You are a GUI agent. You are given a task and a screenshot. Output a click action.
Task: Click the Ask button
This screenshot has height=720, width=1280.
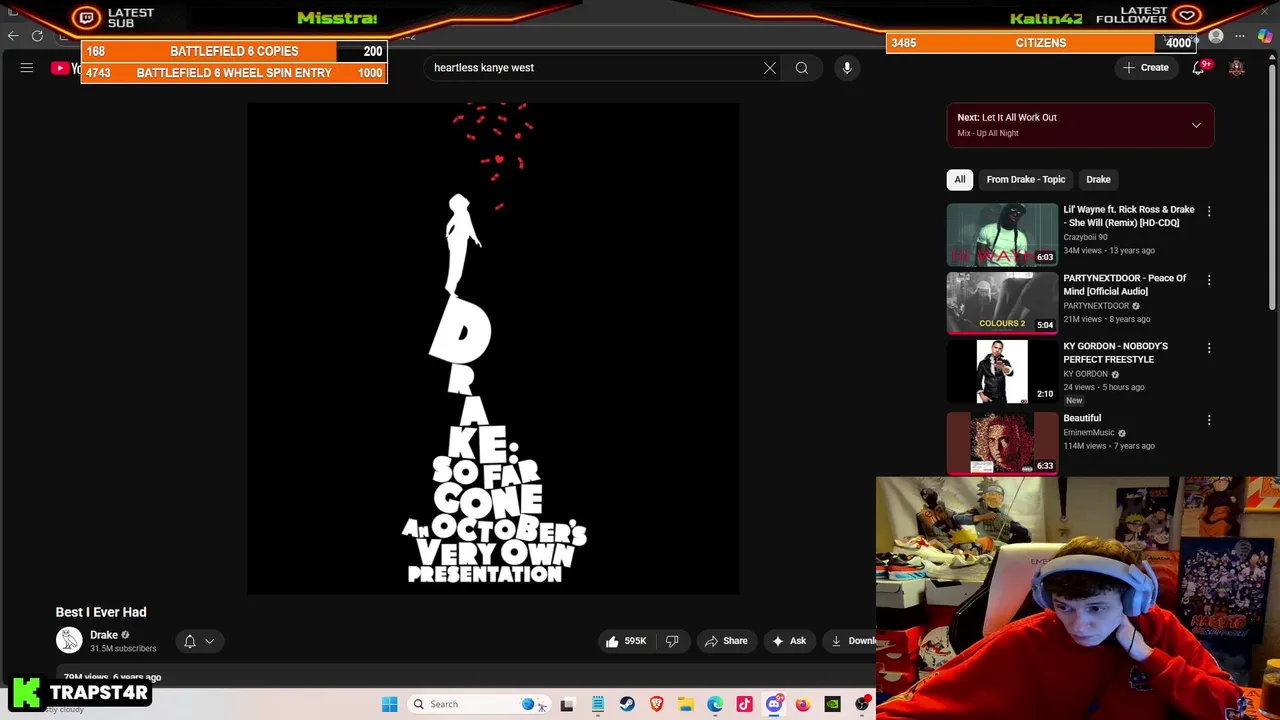pyautogui.click(x=788, y=641)
